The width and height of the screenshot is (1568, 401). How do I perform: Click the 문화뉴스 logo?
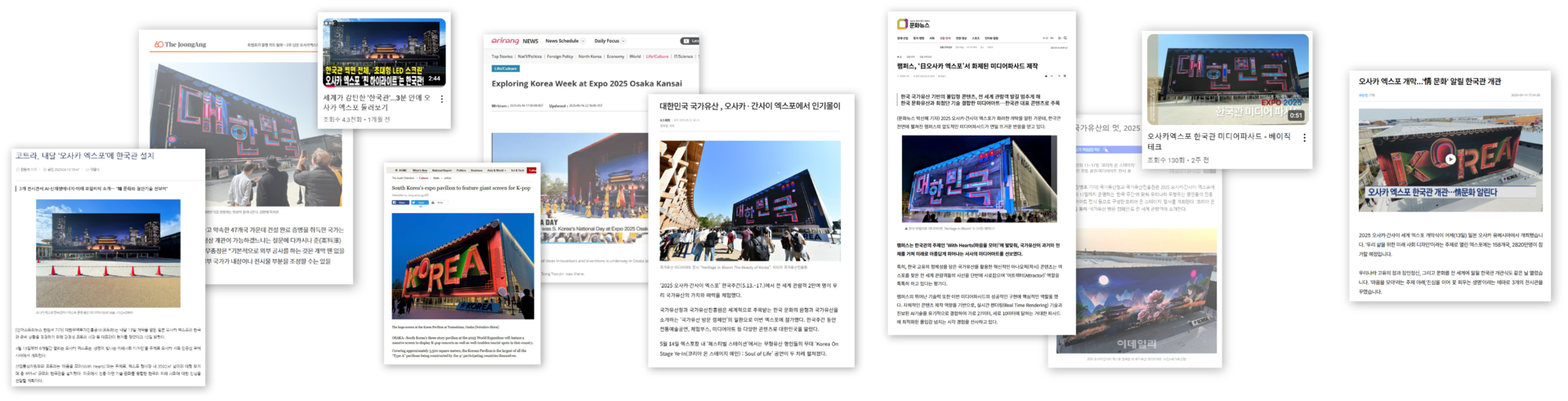click(914, 25)
